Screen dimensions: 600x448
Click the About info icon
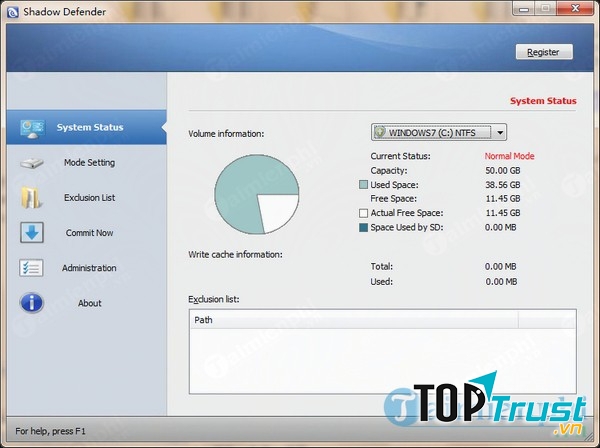coord(32,303)
